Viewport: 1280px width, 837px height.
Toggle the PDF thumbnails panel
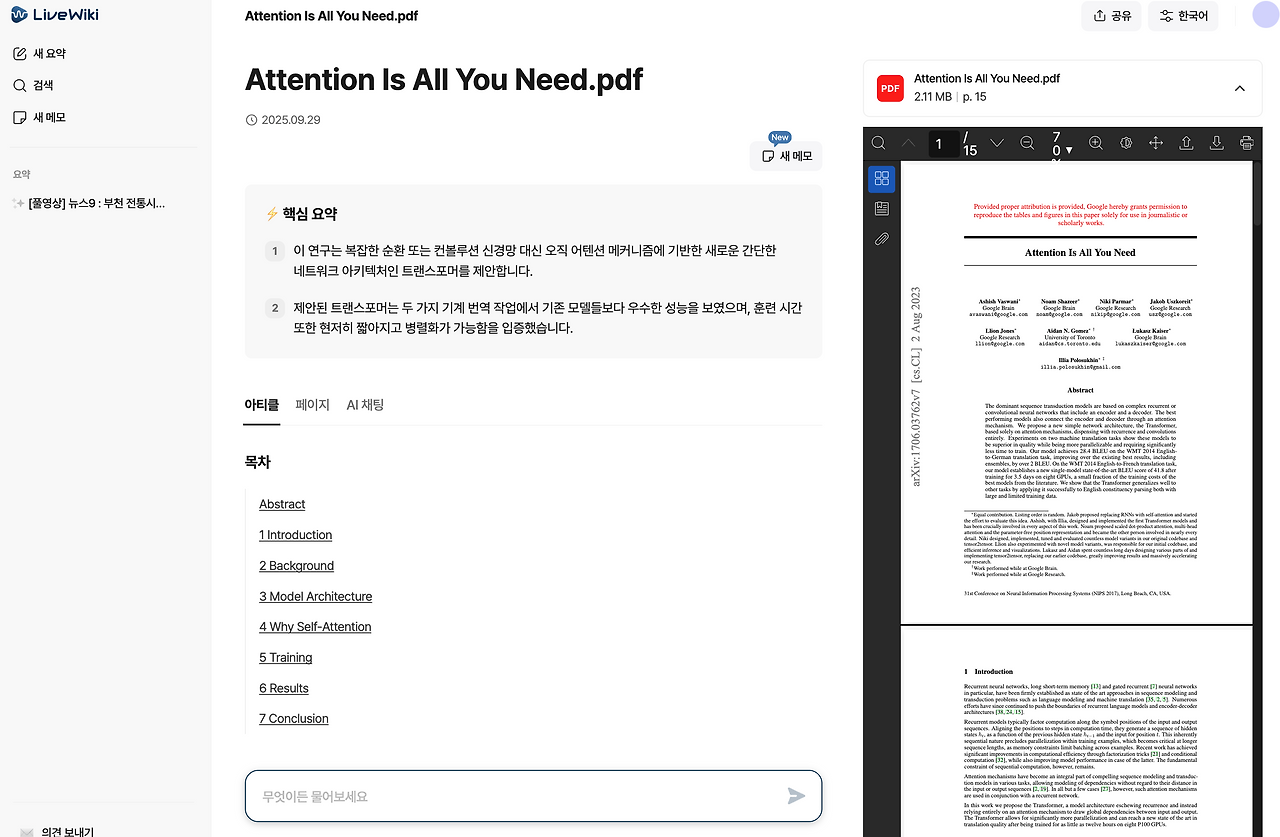[x=882, y=179]
